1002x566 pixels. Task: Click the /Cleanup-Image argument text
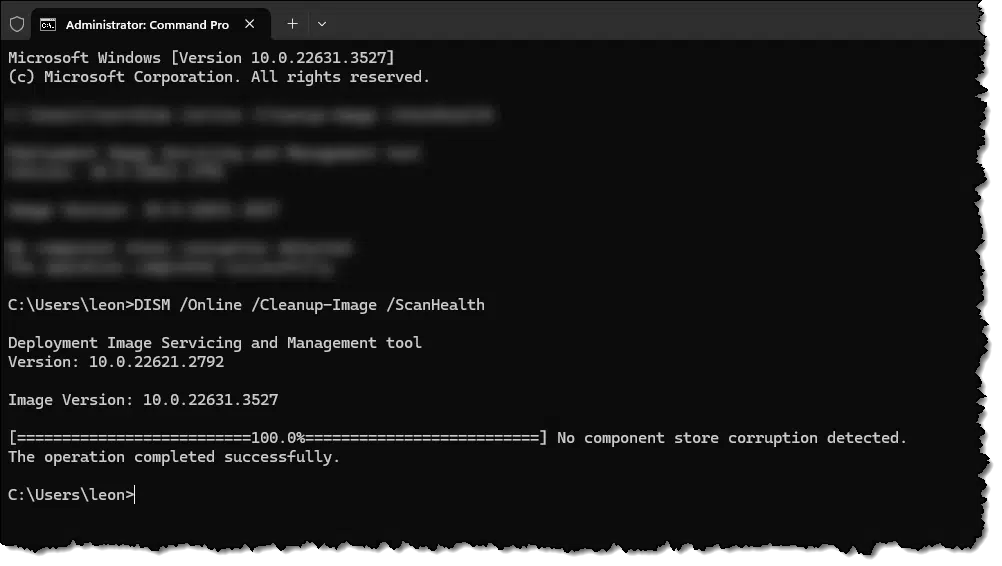point(314,305)
